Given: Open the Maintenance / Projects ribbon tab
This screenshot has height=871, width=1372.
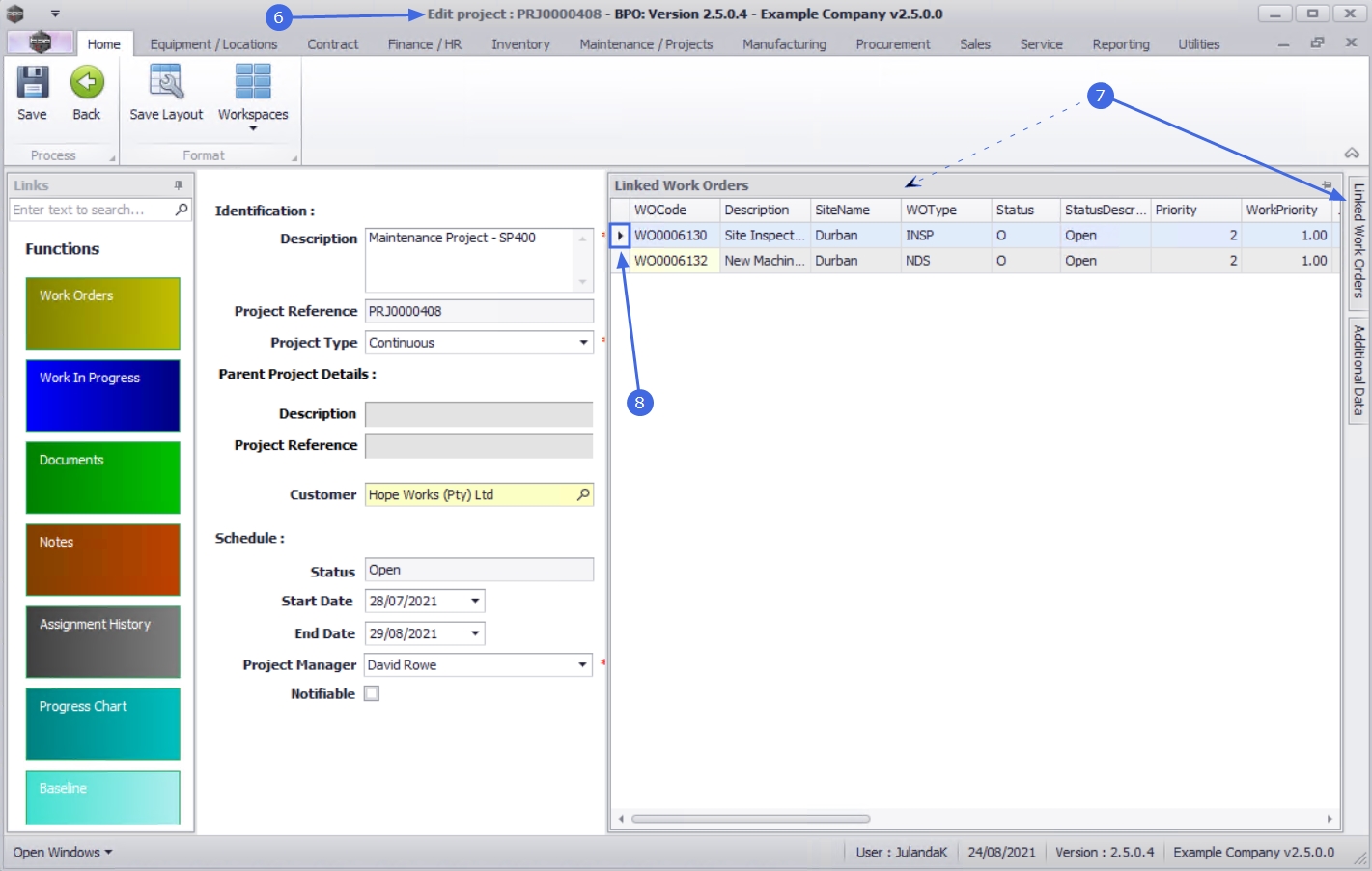Looking at the screenshot, I should pyautogui.click(x=645, y=44).
